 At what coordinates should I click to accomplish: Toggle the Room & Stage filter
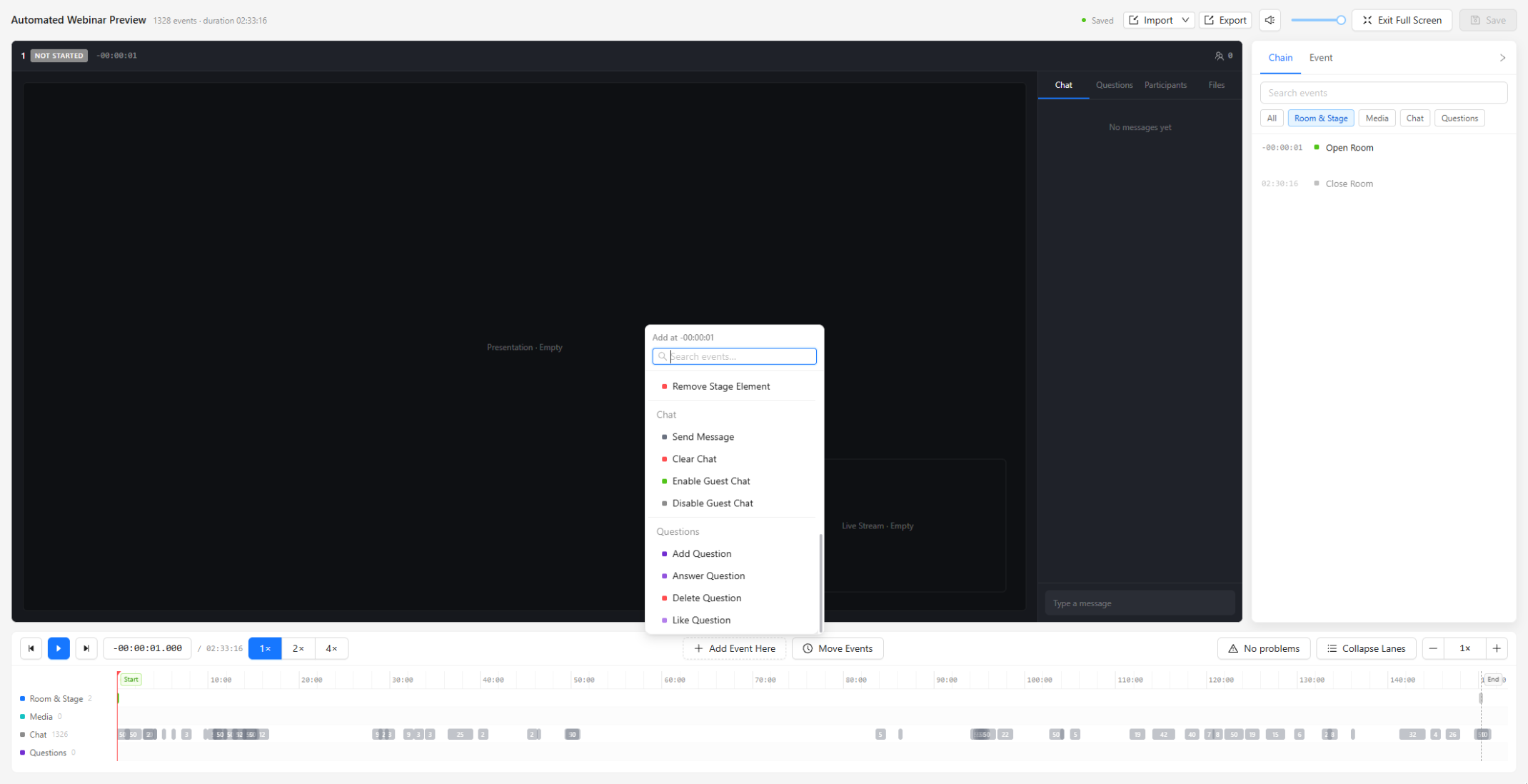[x=1321, y=119]
